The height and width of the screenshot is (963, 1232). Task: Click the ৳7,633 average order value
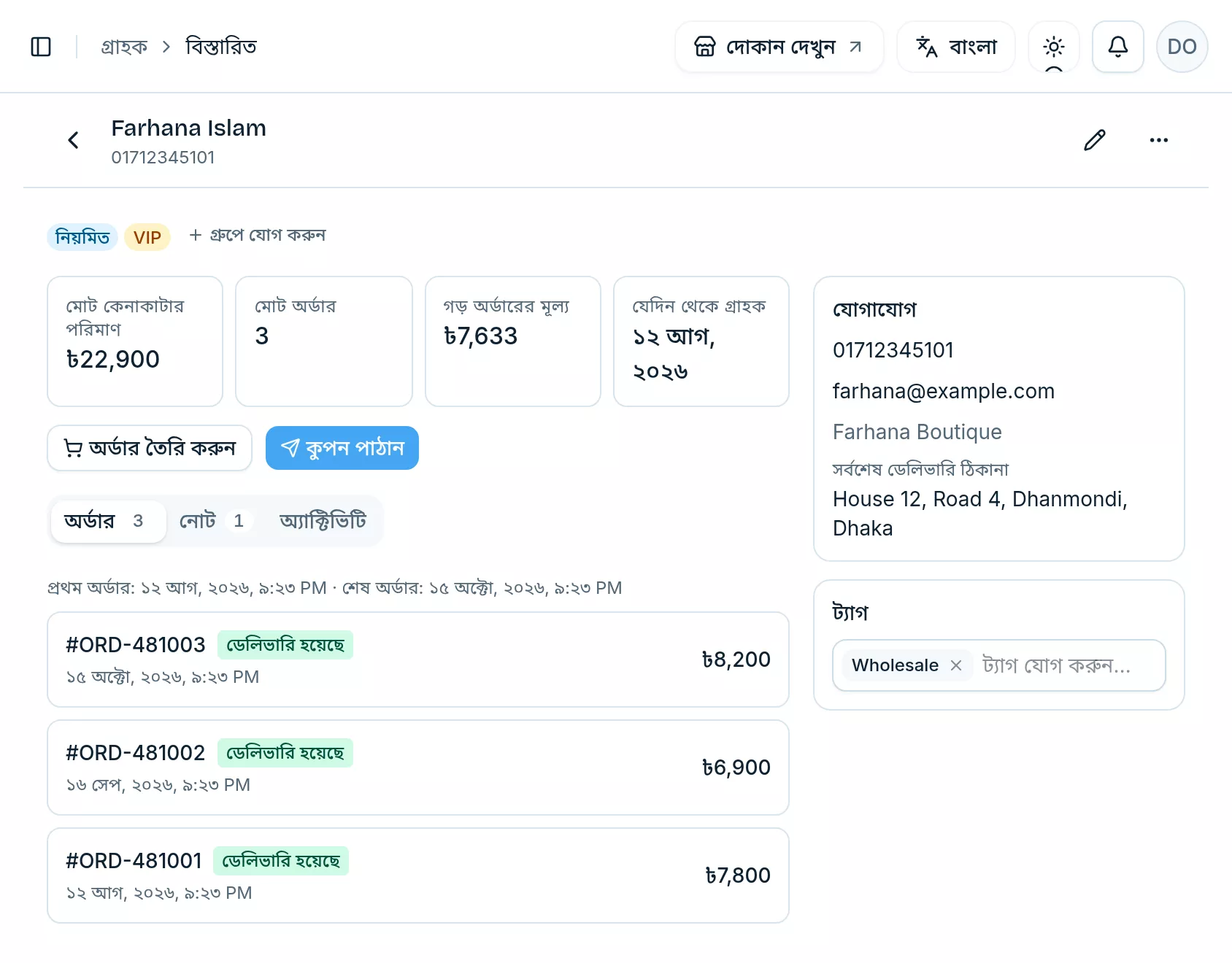481,336
